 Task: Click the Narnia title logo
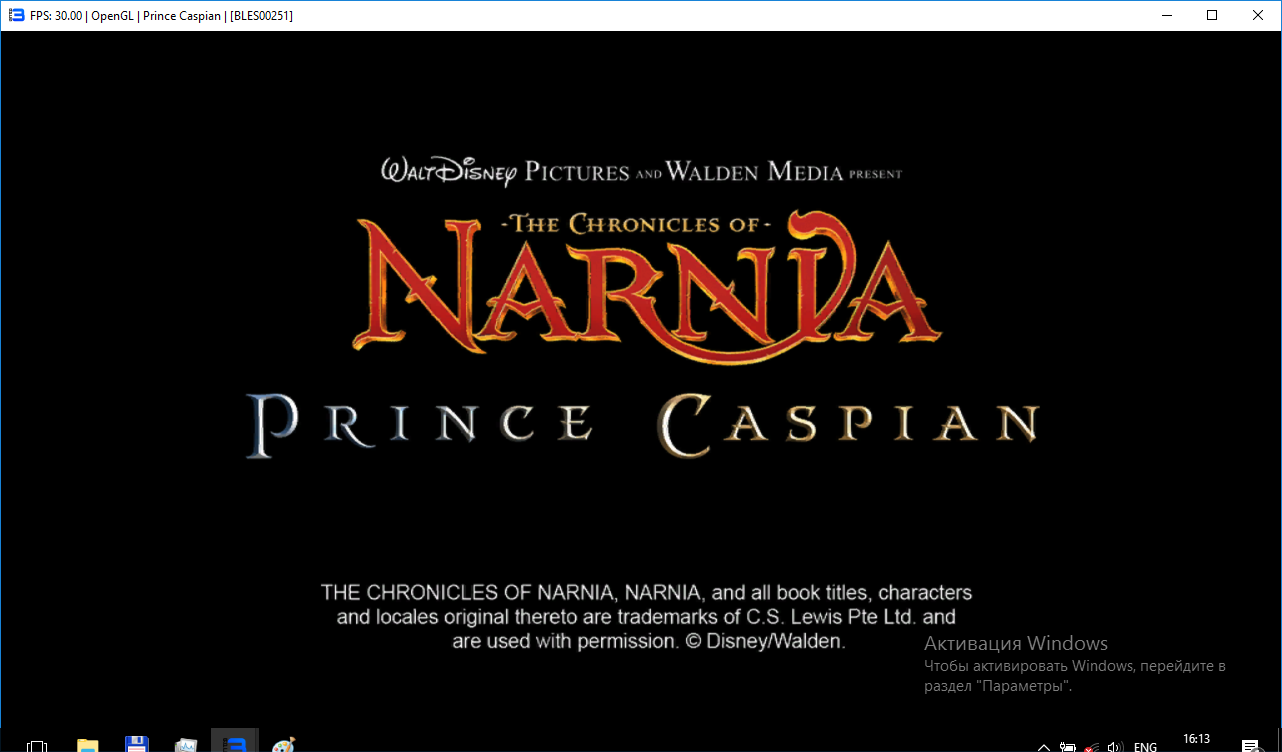coord(646,285)
